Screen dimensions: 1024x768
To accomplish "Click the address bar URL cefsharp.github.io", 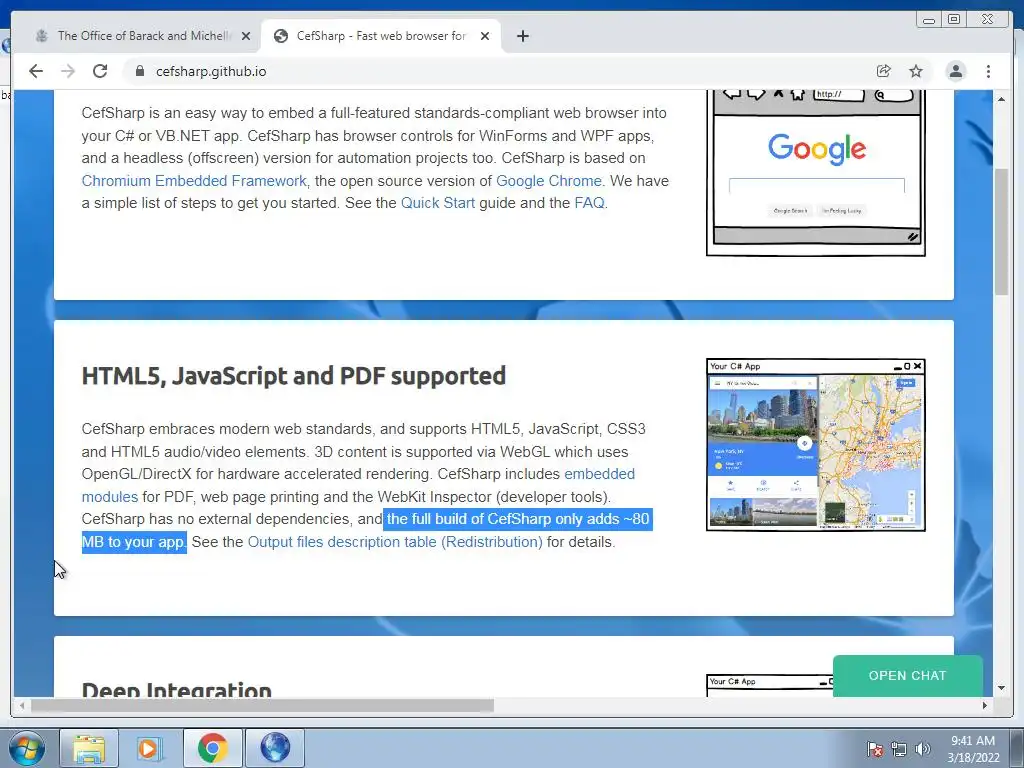I will tap(211, 71).
